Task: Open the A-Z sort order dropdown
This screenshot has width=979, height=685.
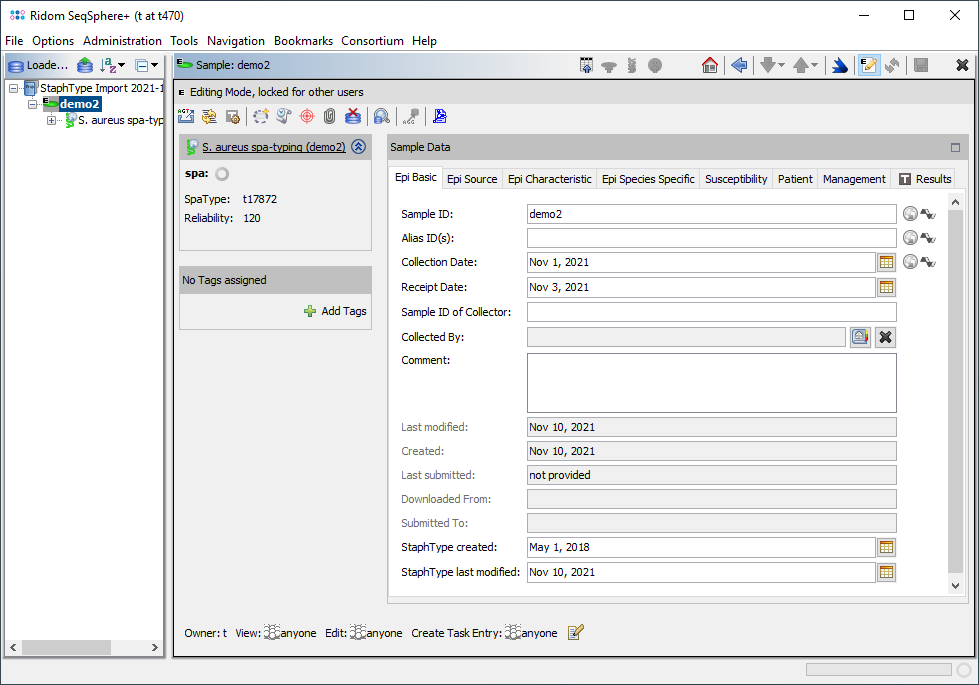Action: [113, 65]
